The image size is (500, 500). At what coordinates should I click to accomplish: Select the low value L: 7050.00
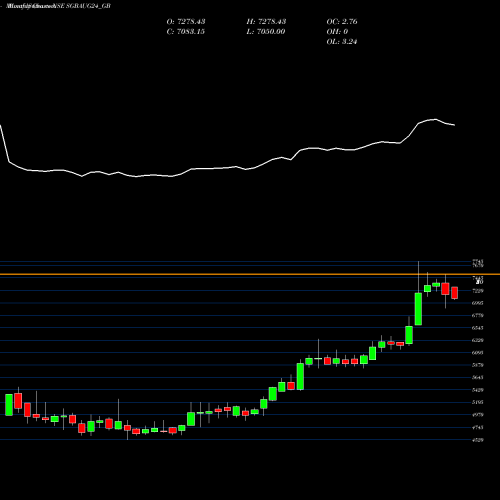[x=266, y=32]
